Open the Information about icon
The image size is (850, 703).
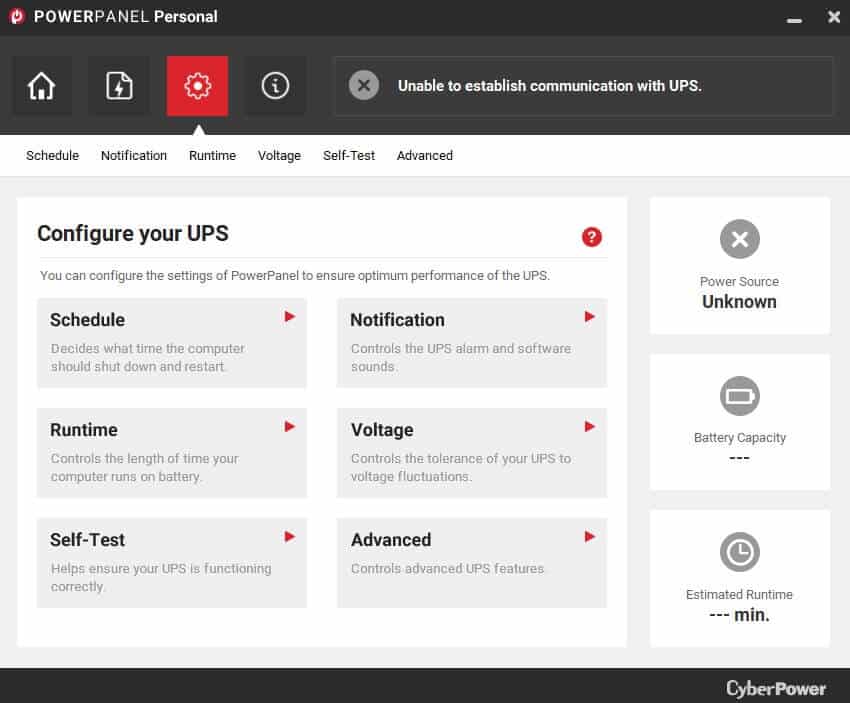coord(275,86)
